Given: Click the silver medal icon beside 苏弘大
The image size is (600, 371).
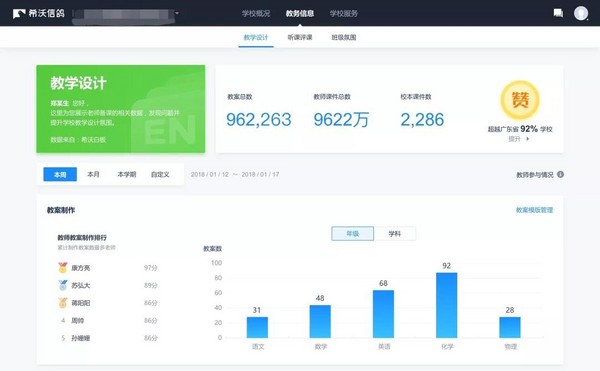Looking at the screenshot, I should tap(63, 285).
